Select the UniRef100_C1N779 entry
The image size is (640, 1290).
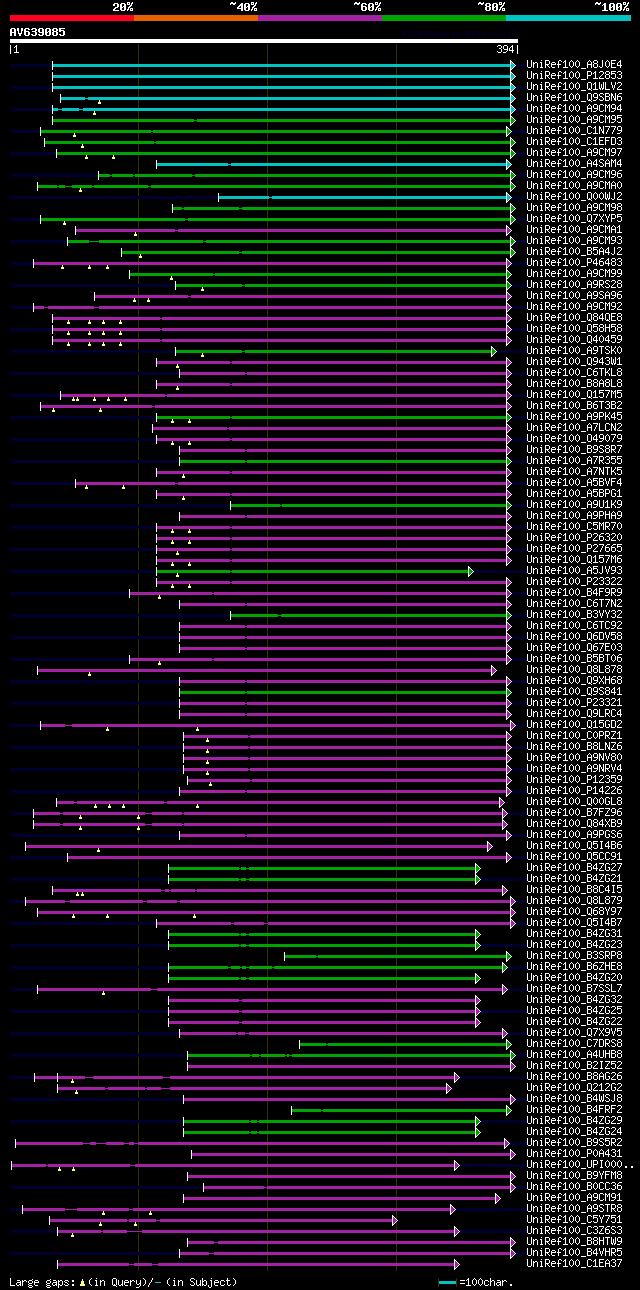pos(573,130)
